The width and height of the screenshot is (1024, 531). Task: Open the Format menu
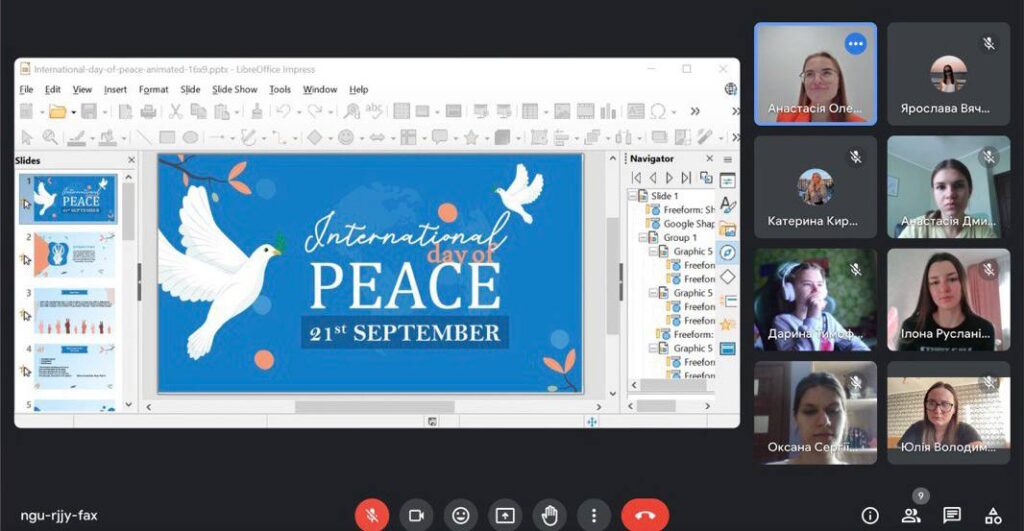[153, 89]
